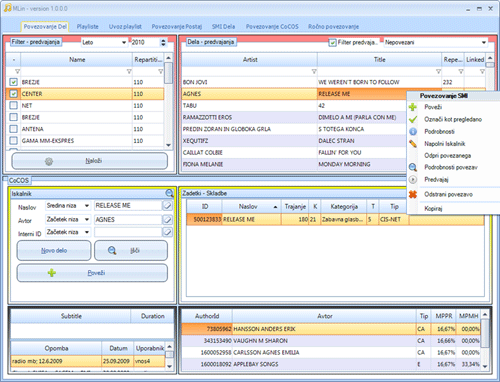Click the Avtor column header
Screen dimensions: 500x382
pyautogui.click(x=325, y=316)
